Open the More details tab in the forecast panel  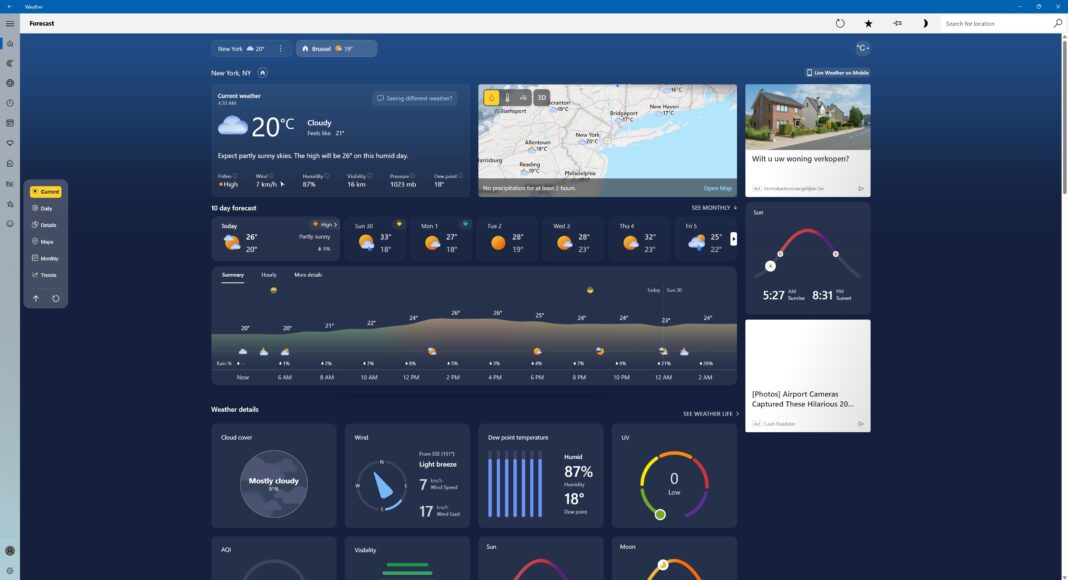pyautogui.click(x=308, y=274)
